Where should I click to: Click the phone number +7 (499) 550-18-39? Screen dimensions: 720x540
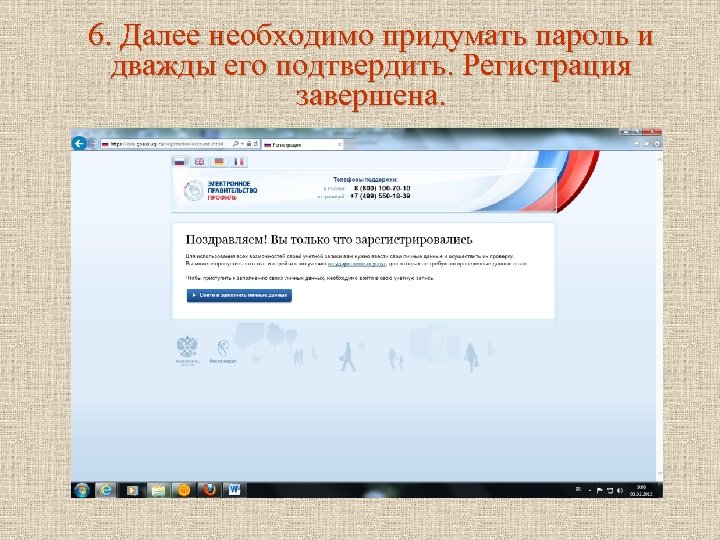[x=380, y=196]
